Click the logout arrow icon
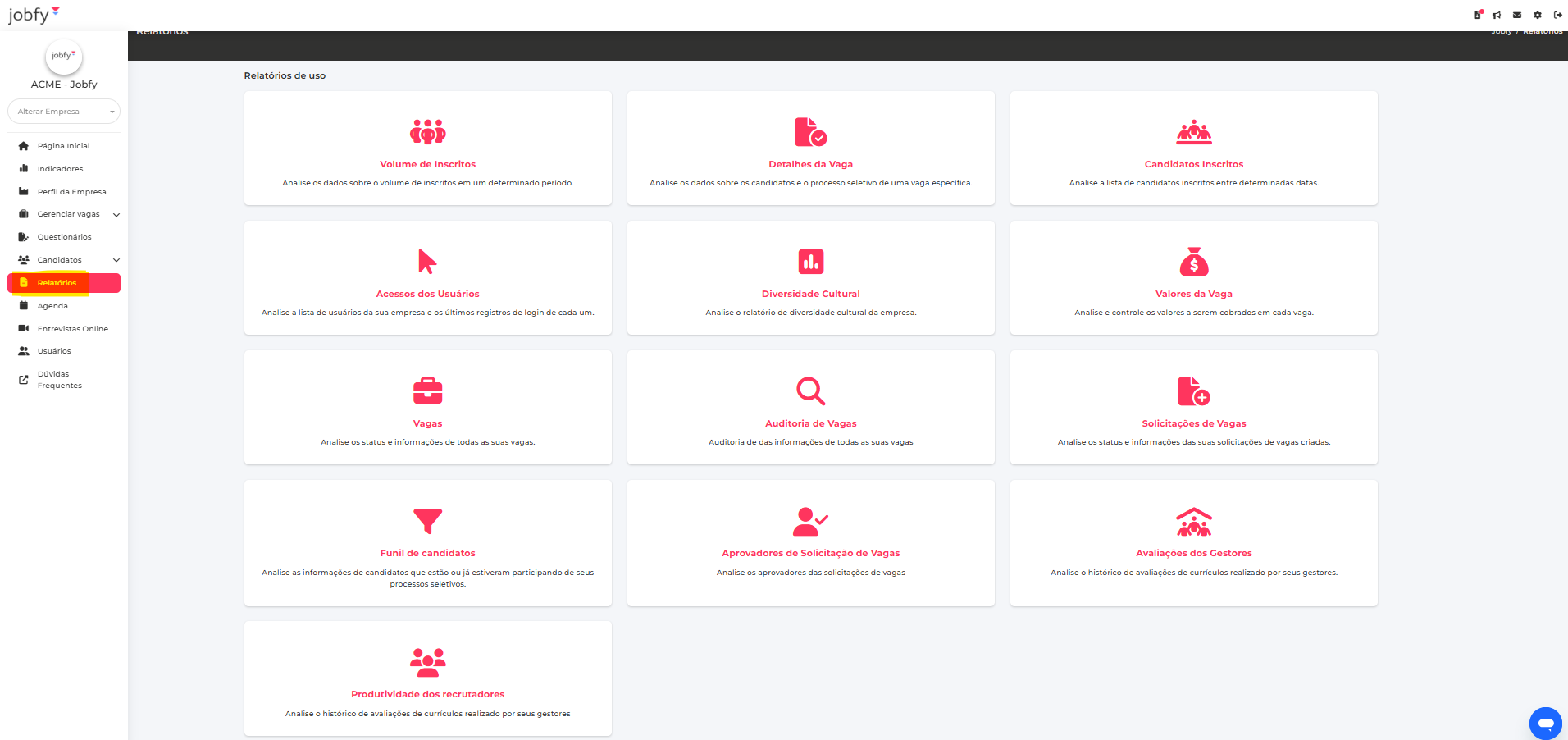 1558,15
